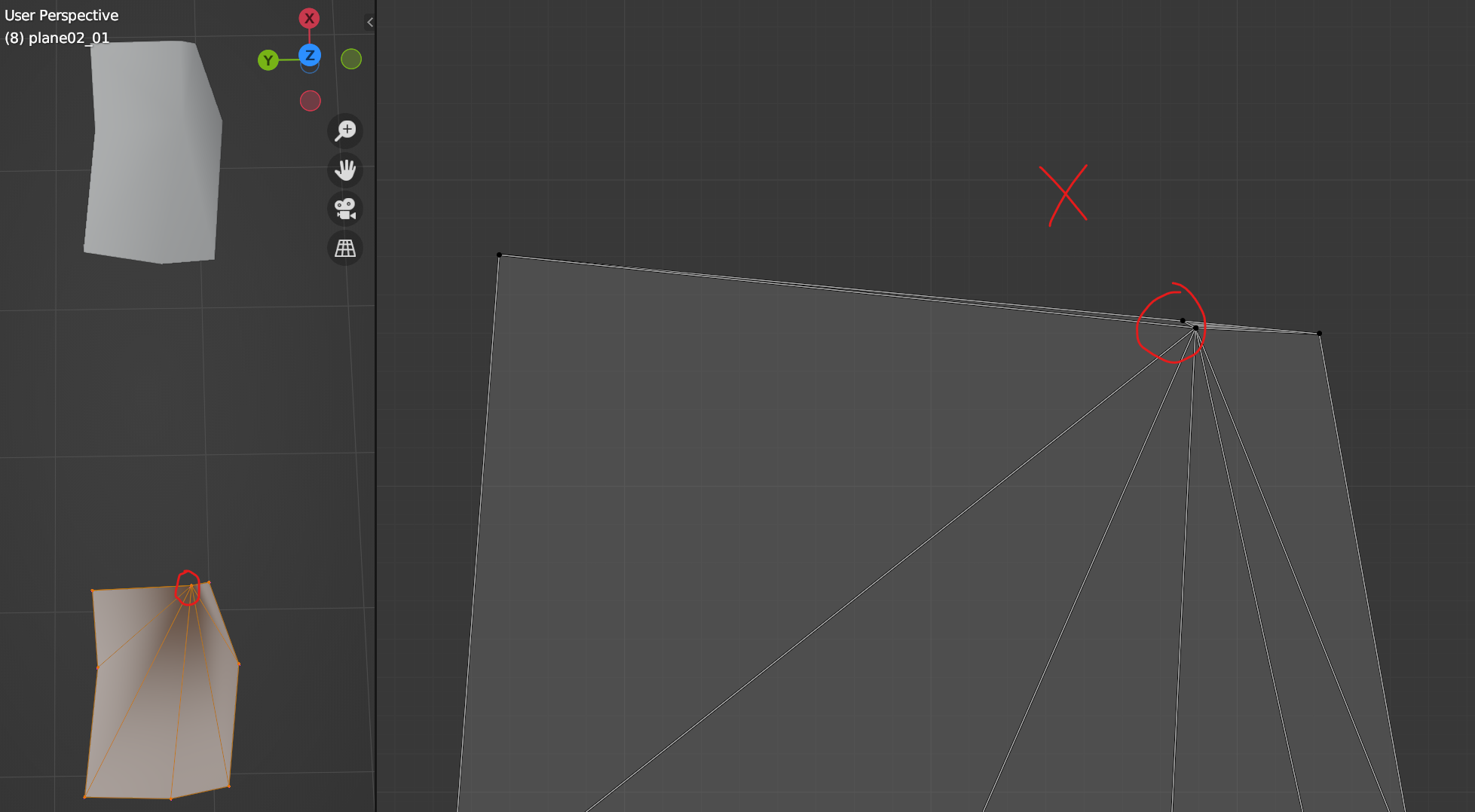Click the zoom view magnifier button
Screen dimensions: 1475x812
pyautogui.click(x=345, y=130)
